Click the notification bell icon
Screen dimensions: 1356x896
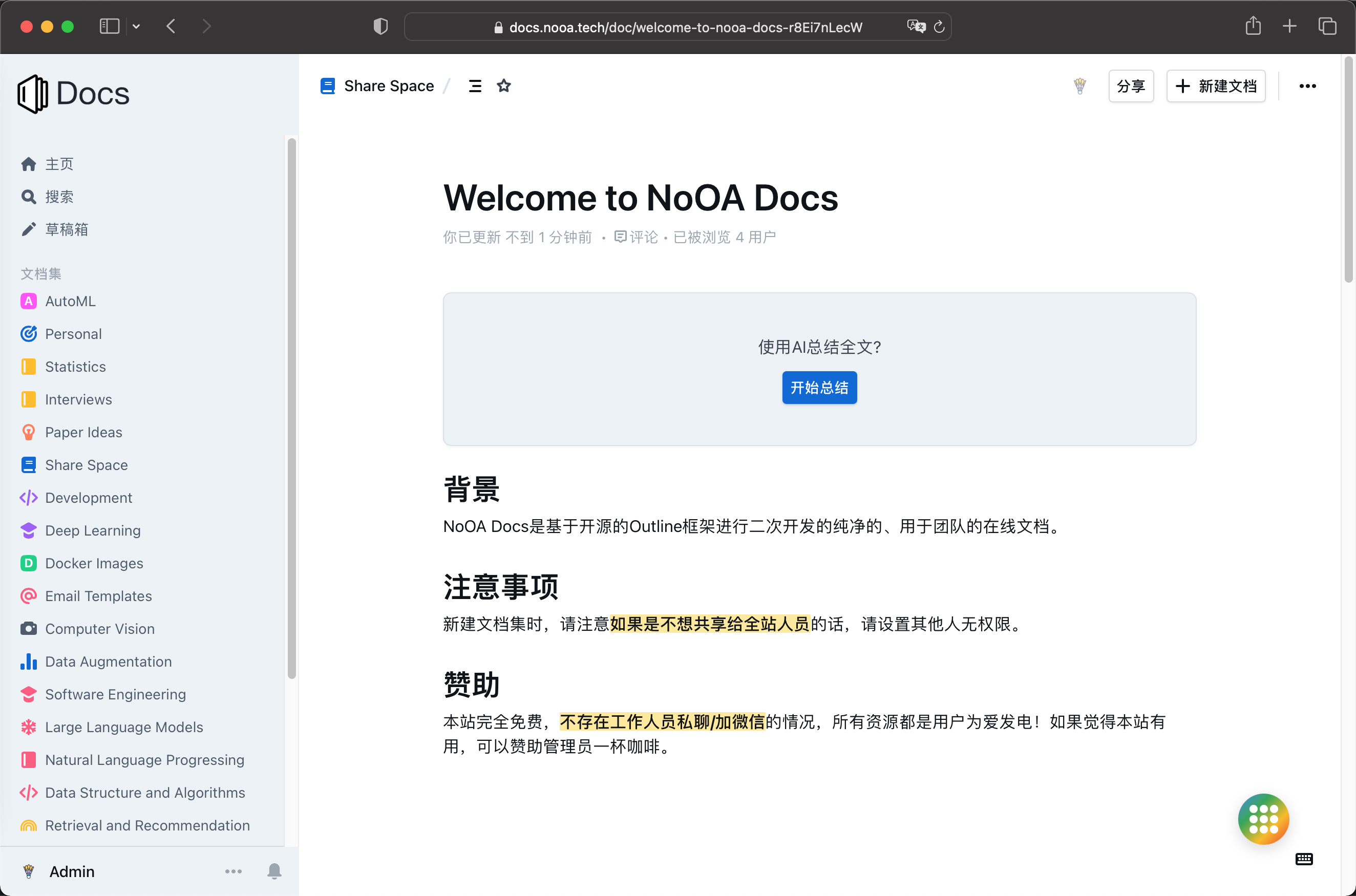274,871
